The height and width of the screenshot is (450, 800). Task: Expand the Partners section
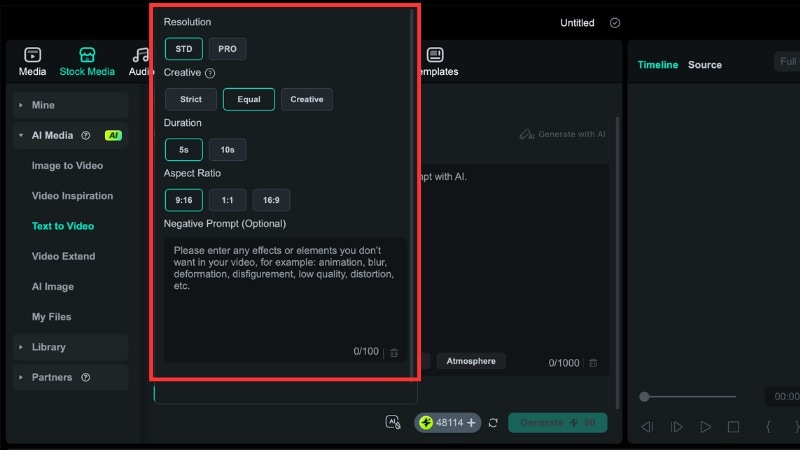(70, 377)
